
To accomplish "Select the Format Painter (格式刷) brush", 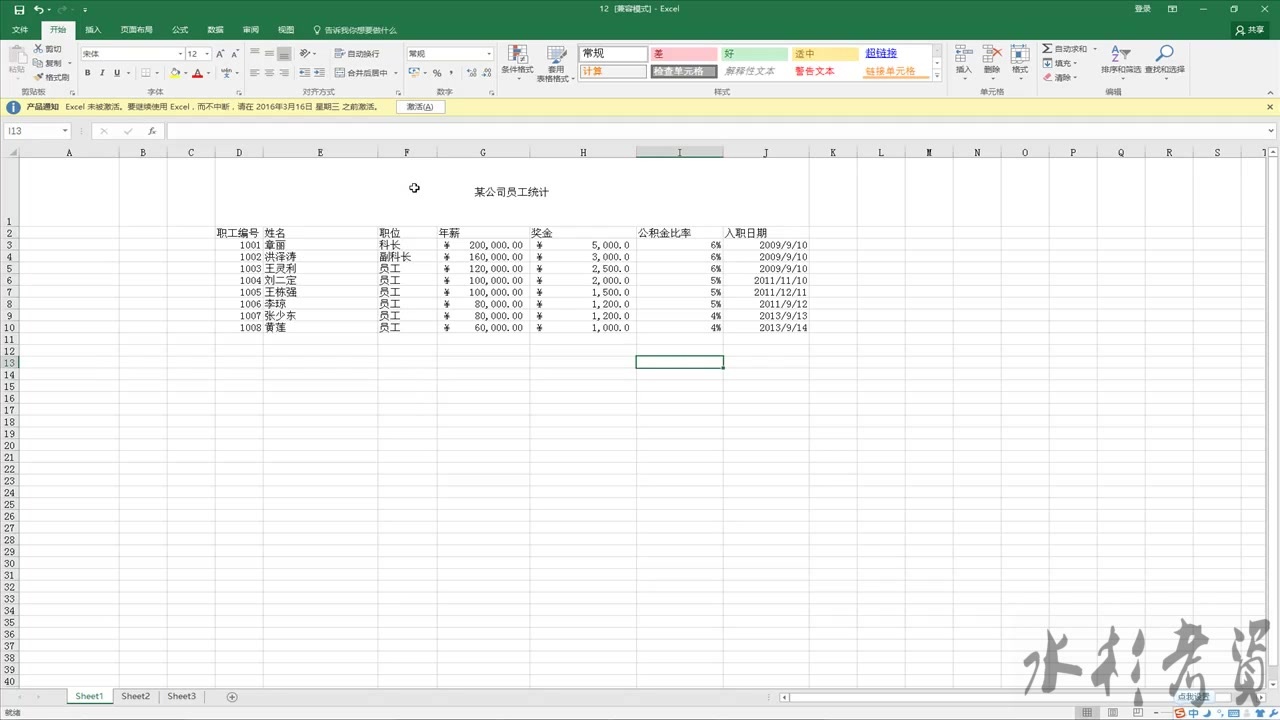I will coord(38,77).
